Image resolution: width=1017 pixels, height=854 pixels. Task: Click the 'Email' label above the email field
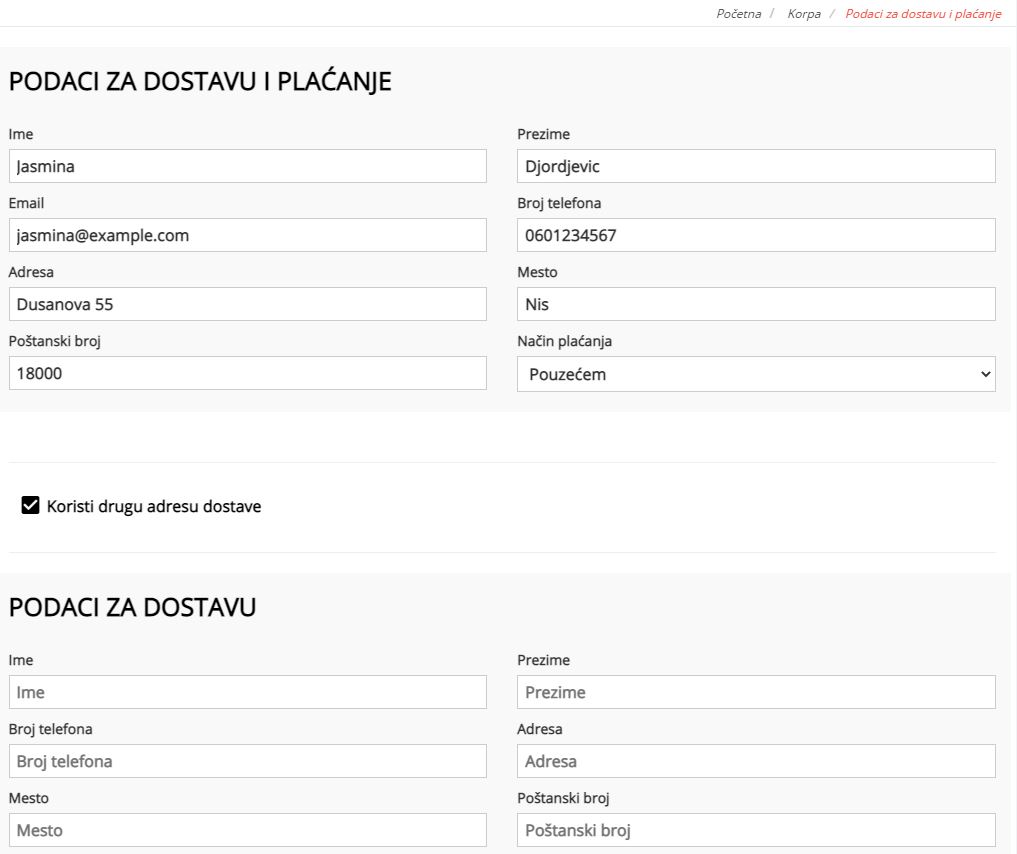click(x=26, y=203)
